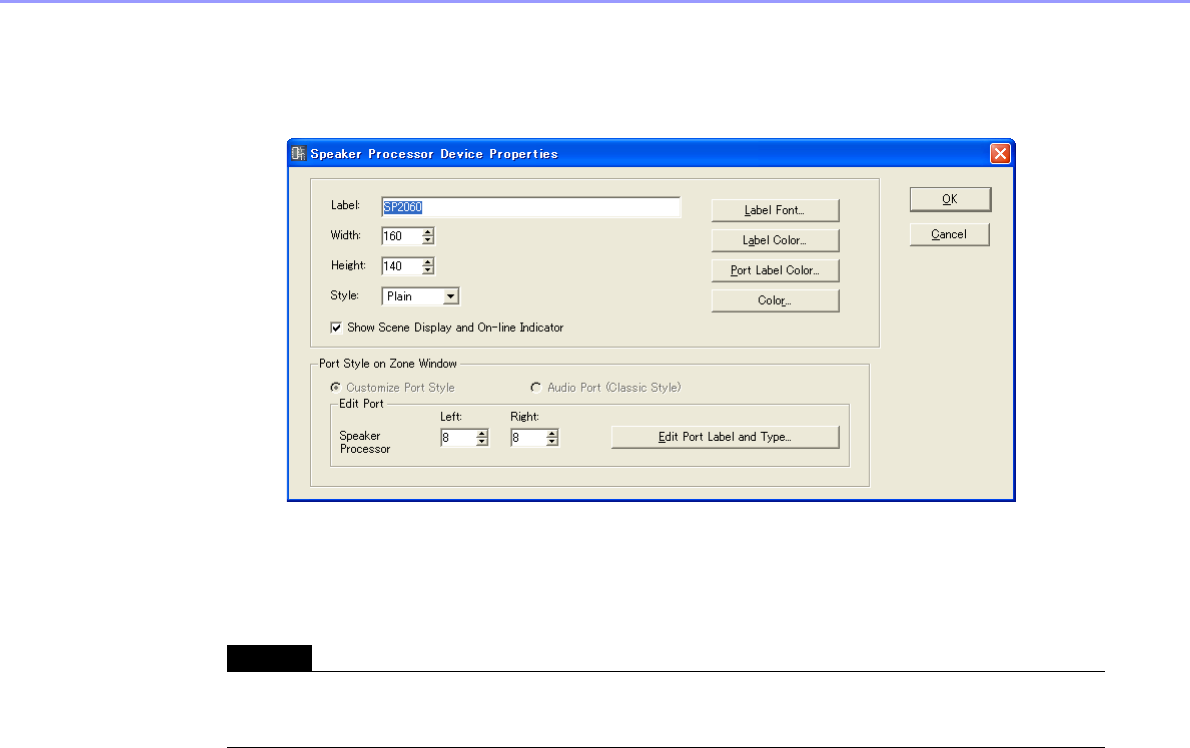This screenshot has width=1190, height=748.
Task: Click the Label text field containing SP2060
Action: [x=530, y=206]
